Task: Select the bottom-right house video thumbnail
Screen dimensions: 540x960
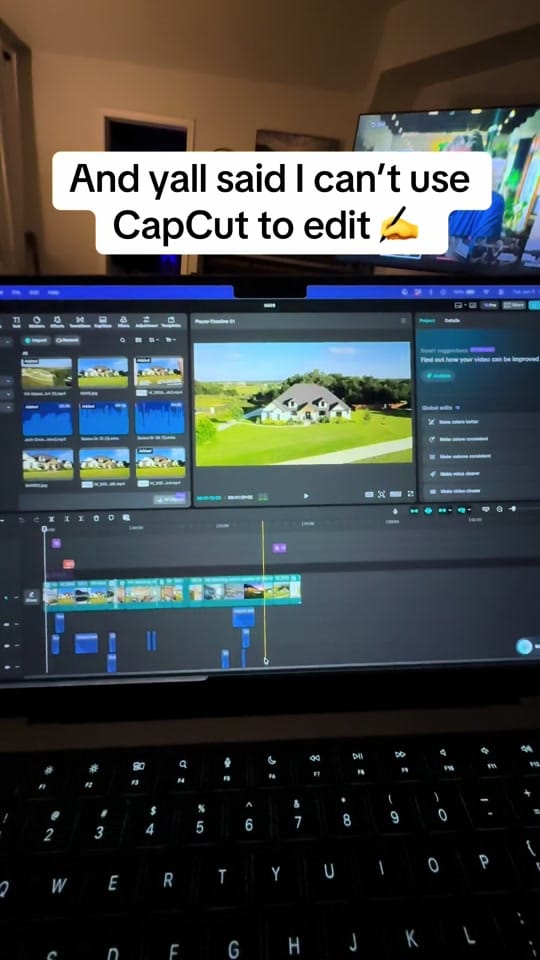Action: [160, 463]
